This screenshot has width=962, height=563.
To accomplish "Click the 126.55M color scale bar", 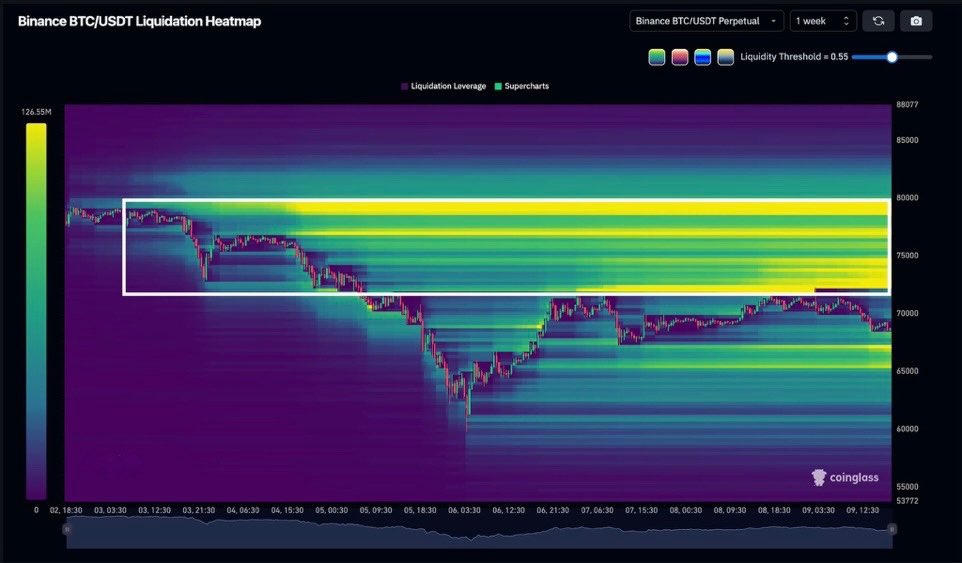I will point(36,312).
